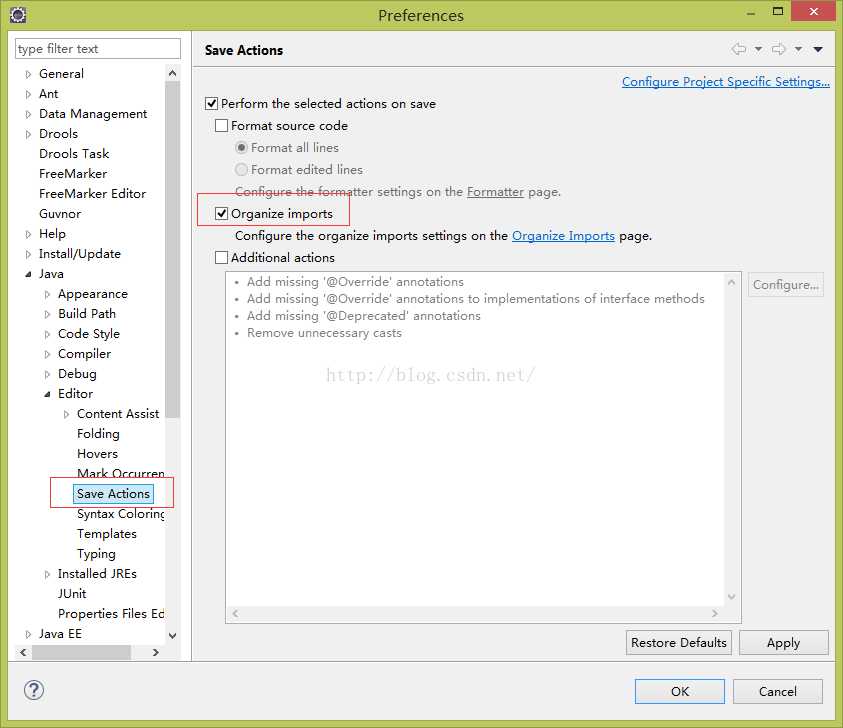Expand the Help tree node
Screen dimensions: 843x728
[28, 234]
